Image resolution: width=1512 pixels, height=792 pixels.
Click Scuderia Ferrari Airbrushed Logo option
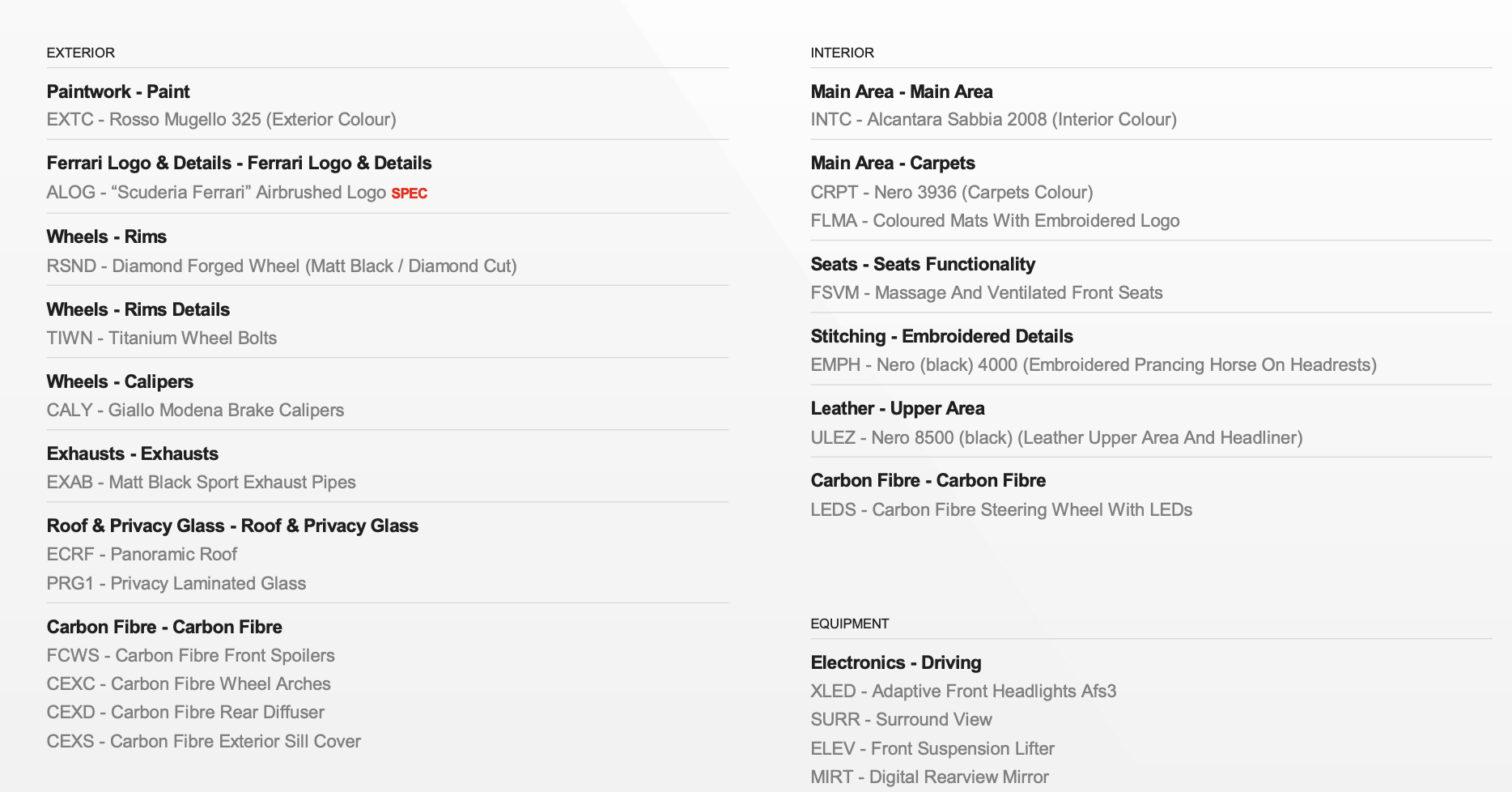coord(216,193)
